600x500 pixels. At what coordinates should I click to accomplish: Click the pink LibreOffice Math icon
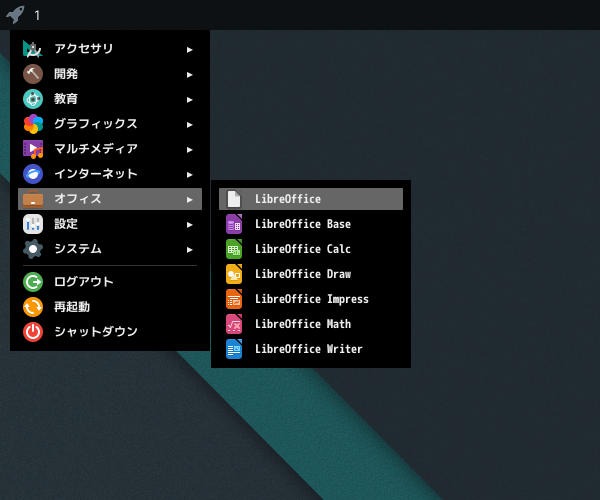pos(234,324)
